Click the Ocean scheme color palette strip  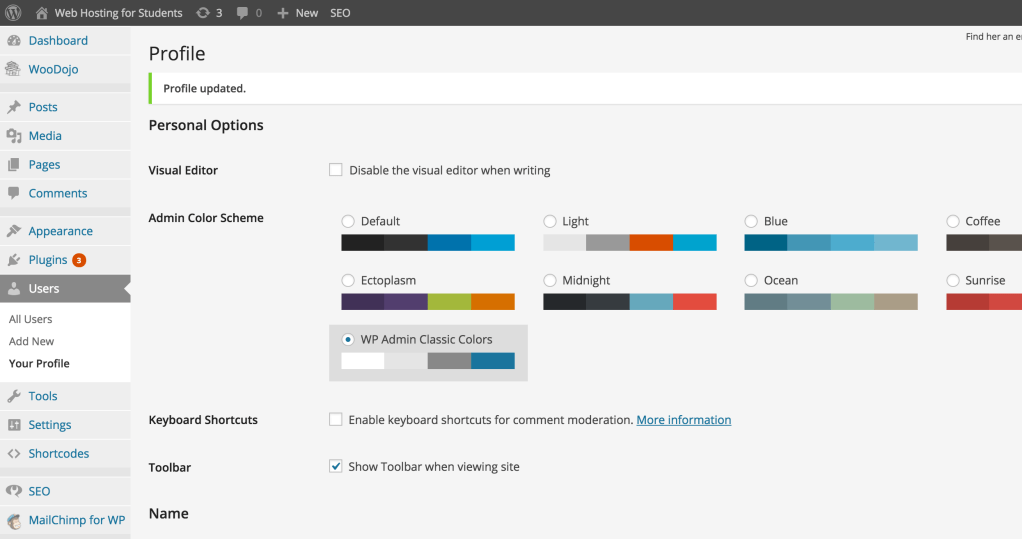point(831,302)
